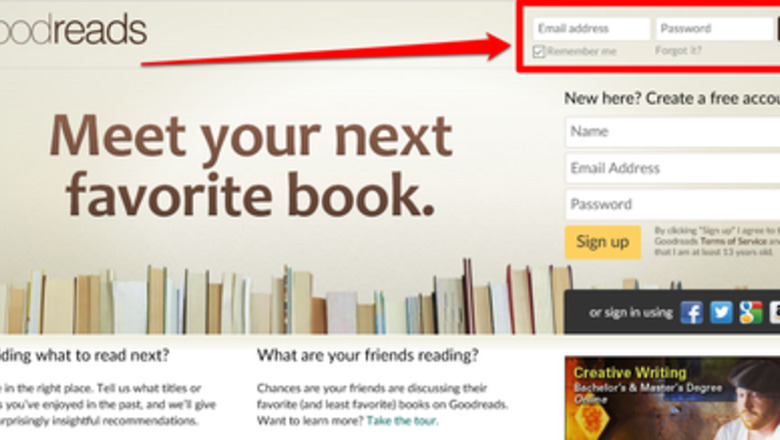
Task: Select the signup Password field
Action: tap(673, 204)
